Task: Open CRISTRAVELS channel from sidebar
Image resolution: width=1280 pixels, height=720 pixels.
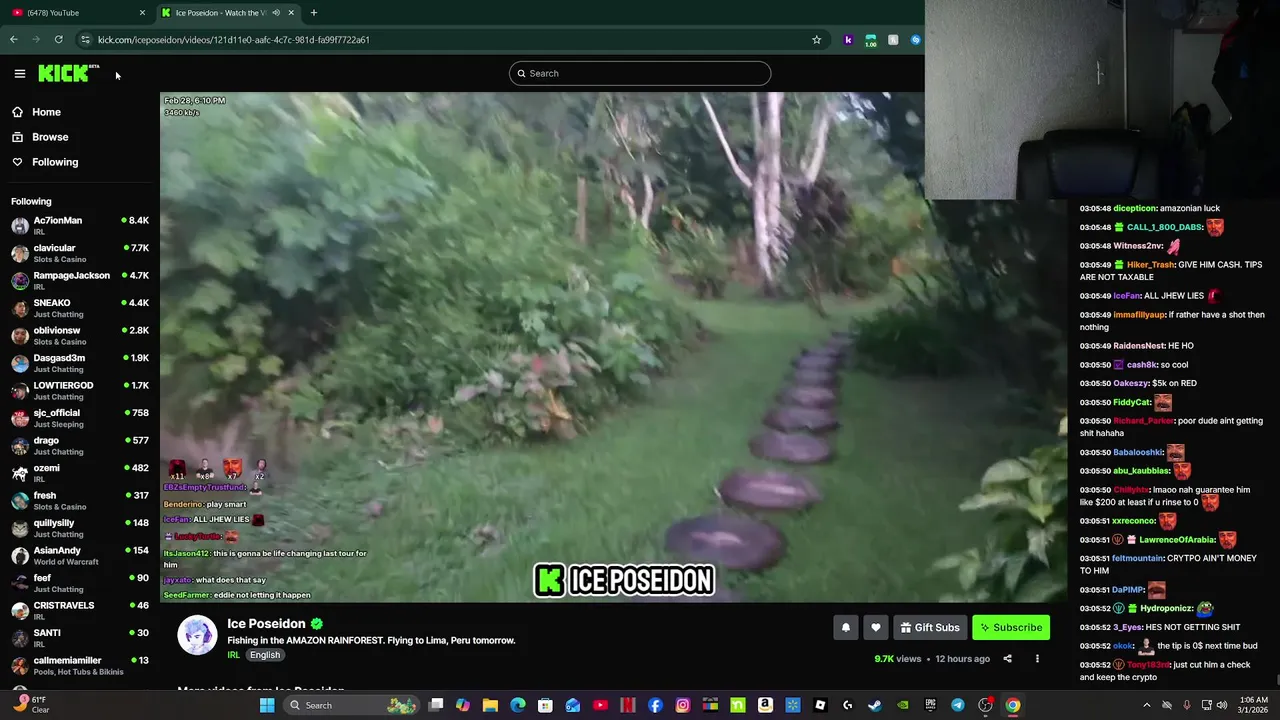Action: coord(80,610)
